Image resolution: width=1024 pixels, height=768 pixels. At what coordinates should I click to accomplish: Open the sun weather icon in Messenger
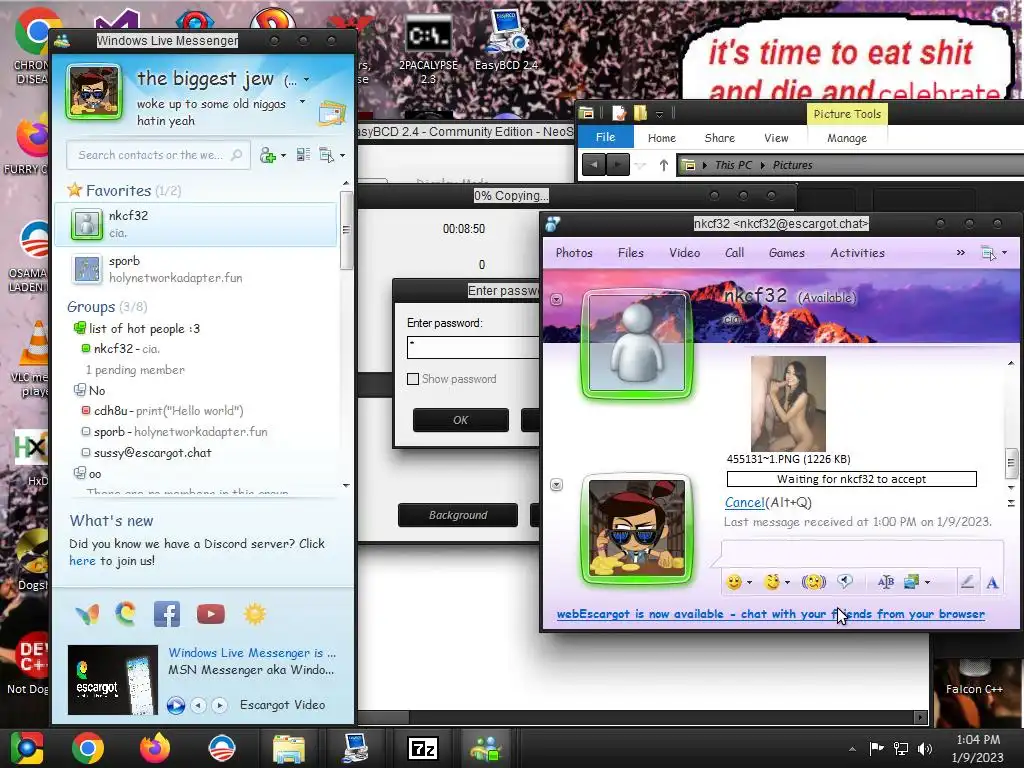255,614
